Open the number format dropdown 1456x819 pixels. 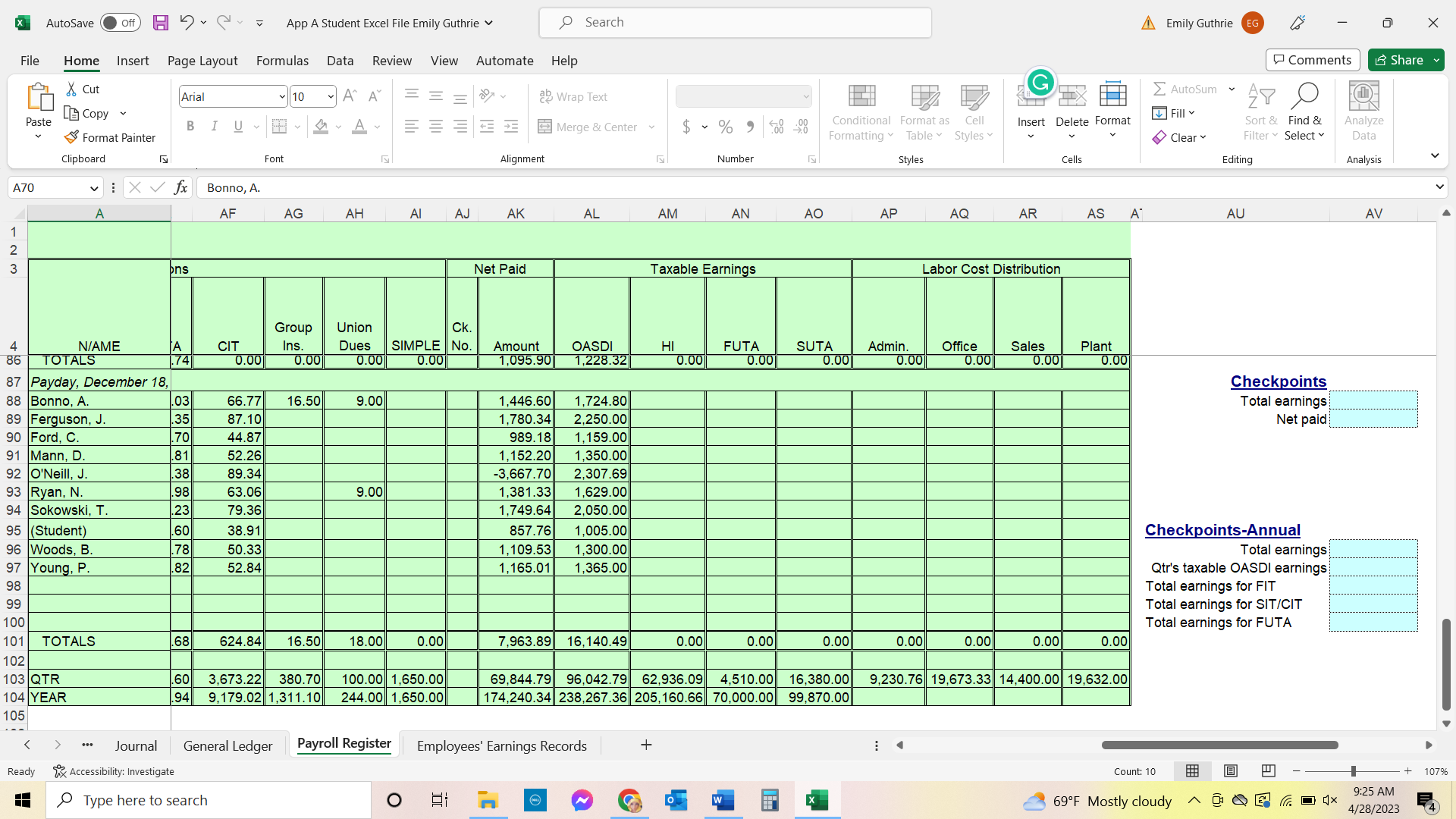[805, 96]
